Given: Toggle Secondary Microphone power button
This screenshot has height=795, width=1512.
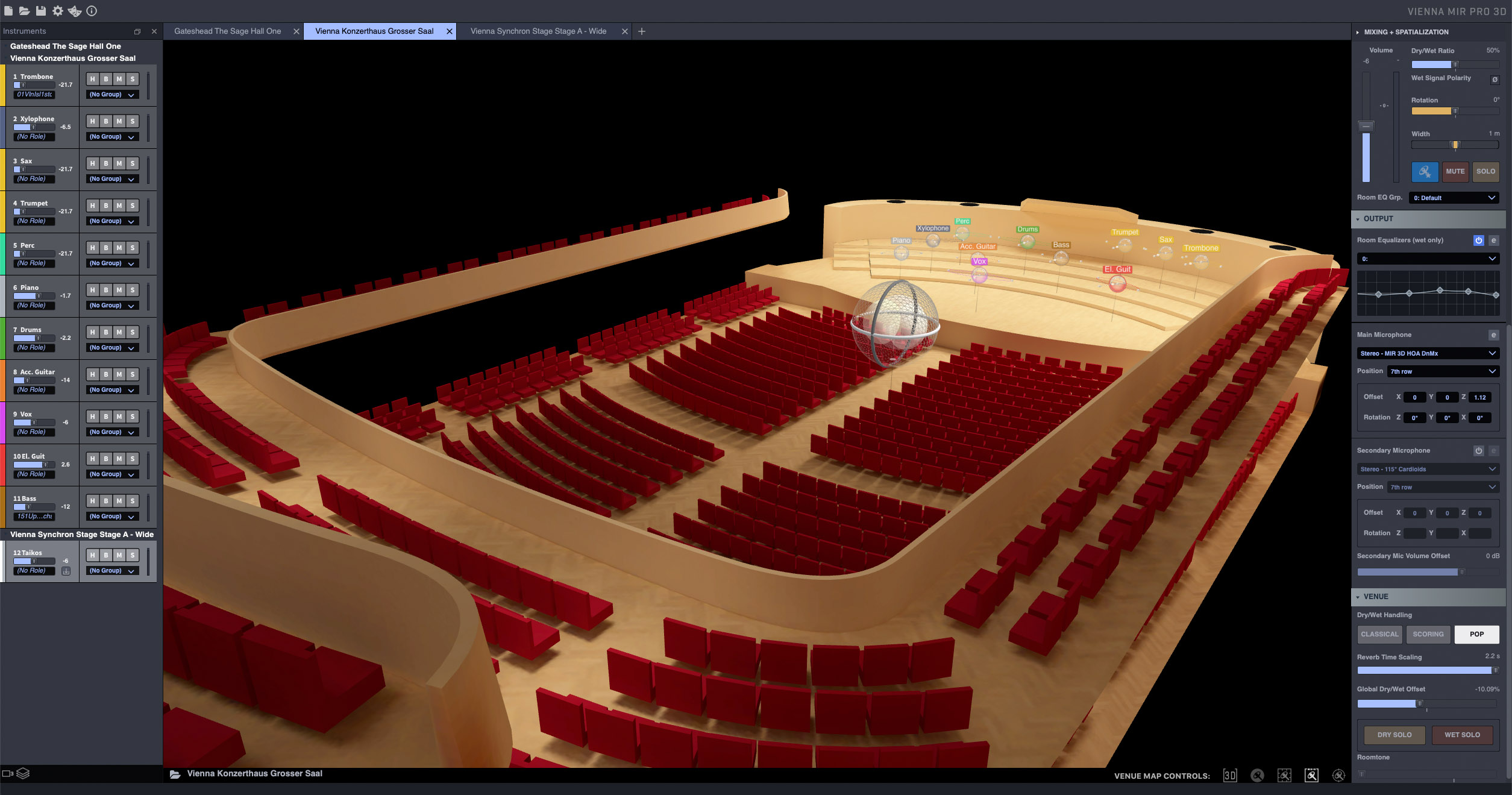Looking at the screenshot, I should click(x=1478, y=451).
